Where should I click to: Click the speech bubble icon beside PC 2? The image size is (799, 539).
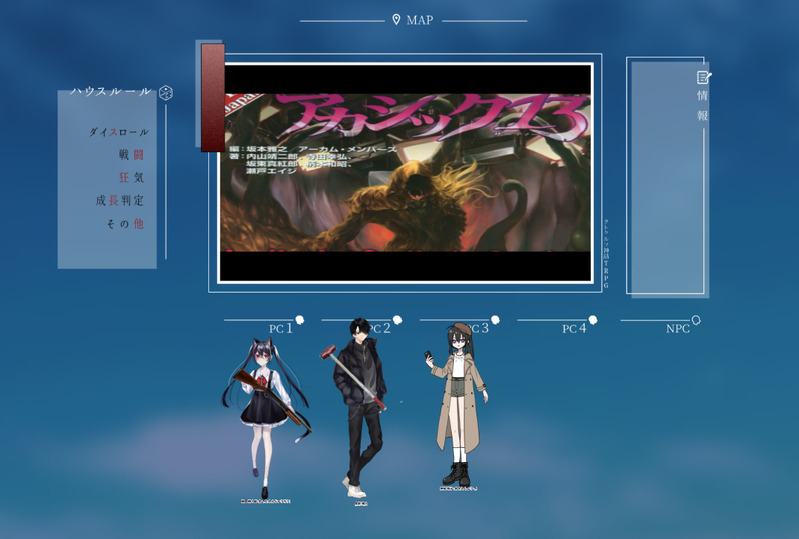pos(397,320)
